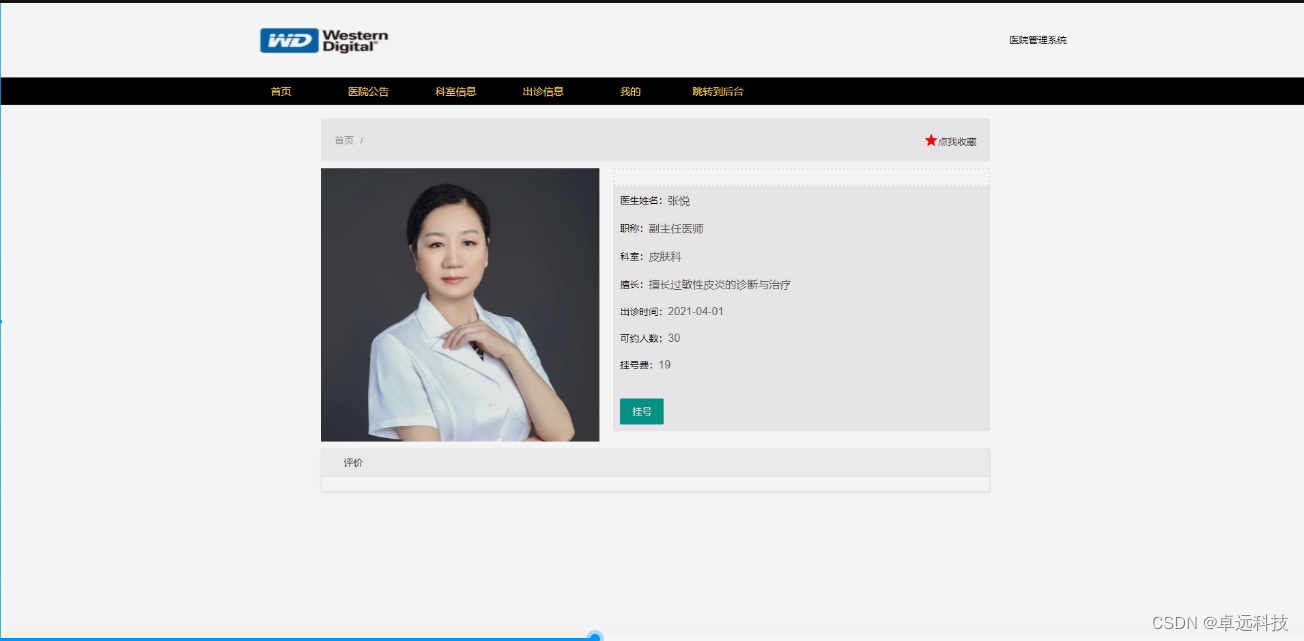The image size is (1304, 641).
Task: Click 跳转到后台 to enter the backend
Action: point(716,91)
